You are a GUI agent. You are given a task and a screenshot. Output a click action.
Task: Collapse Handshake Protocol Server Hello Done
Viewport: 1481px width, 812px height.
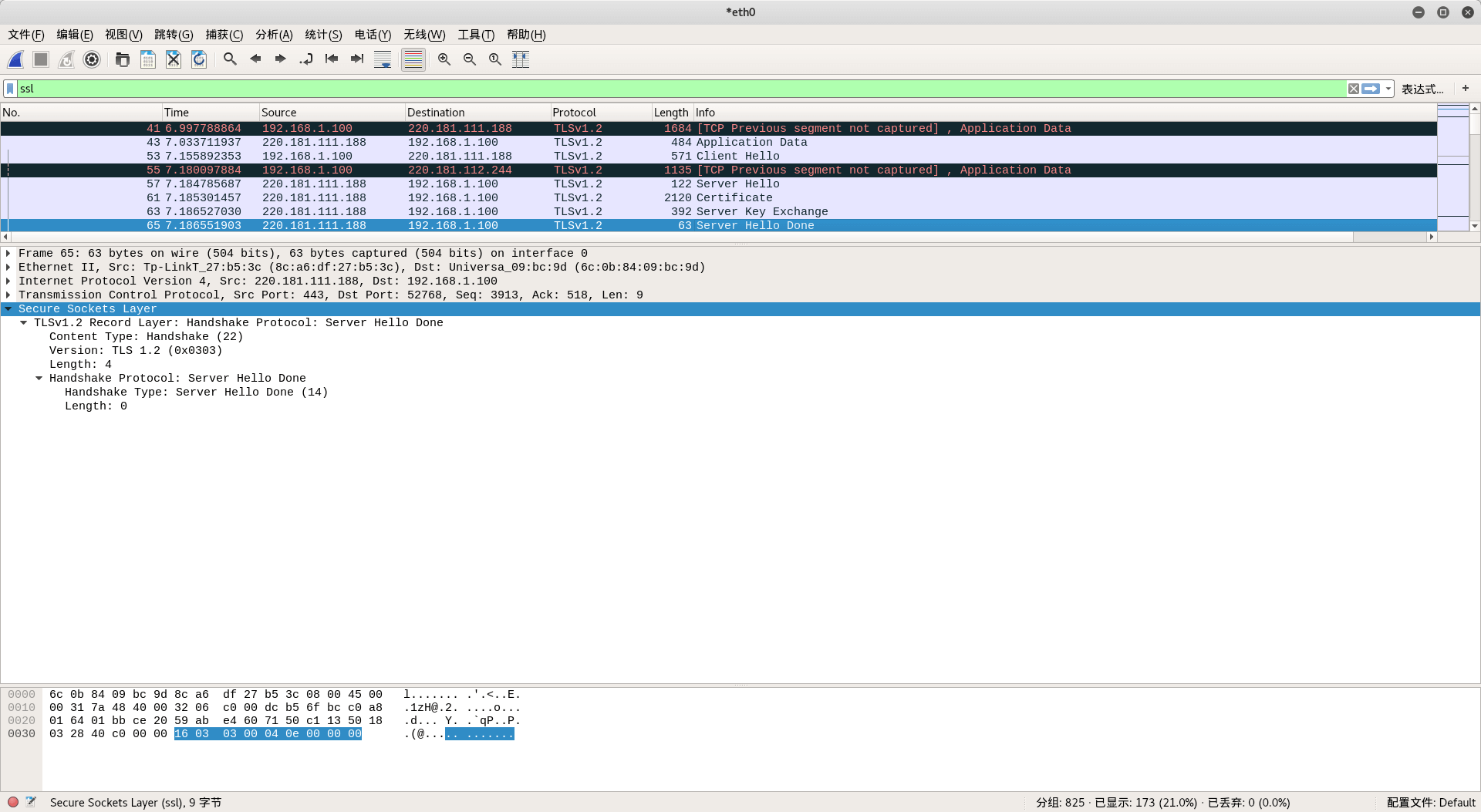coord(39,378)
